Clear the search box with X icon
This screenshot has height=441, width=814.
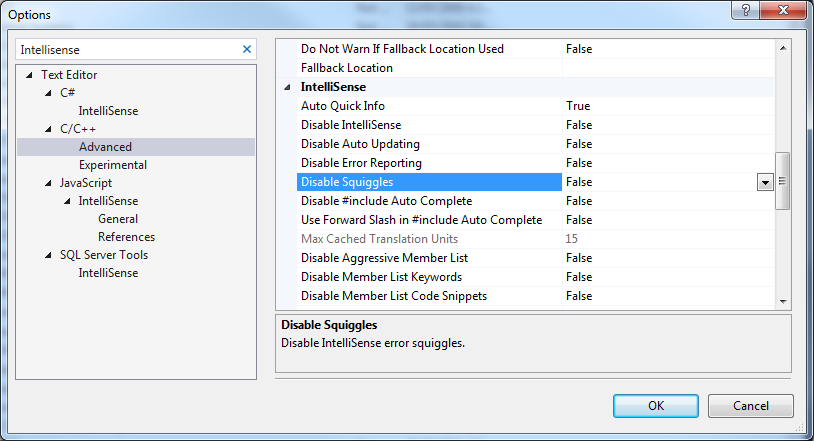(247, 49)
